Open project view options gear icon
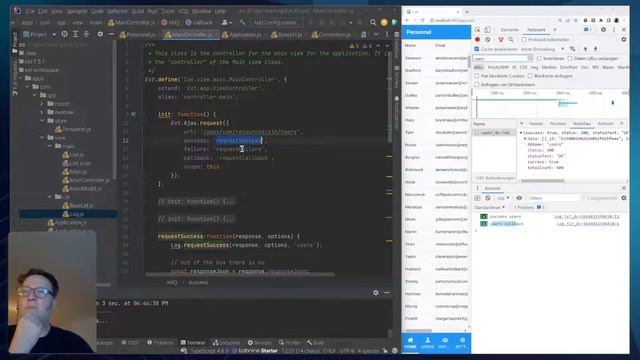Image resolution: width=640 pixels, height=360 pixels. [x=100, y=35]
